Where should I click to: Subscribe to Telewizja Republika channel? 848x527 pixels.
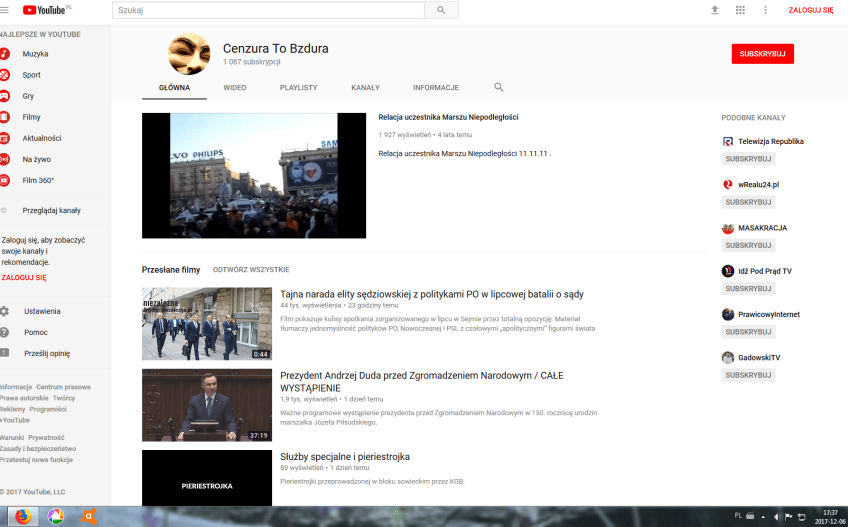[x=749, y=159]
